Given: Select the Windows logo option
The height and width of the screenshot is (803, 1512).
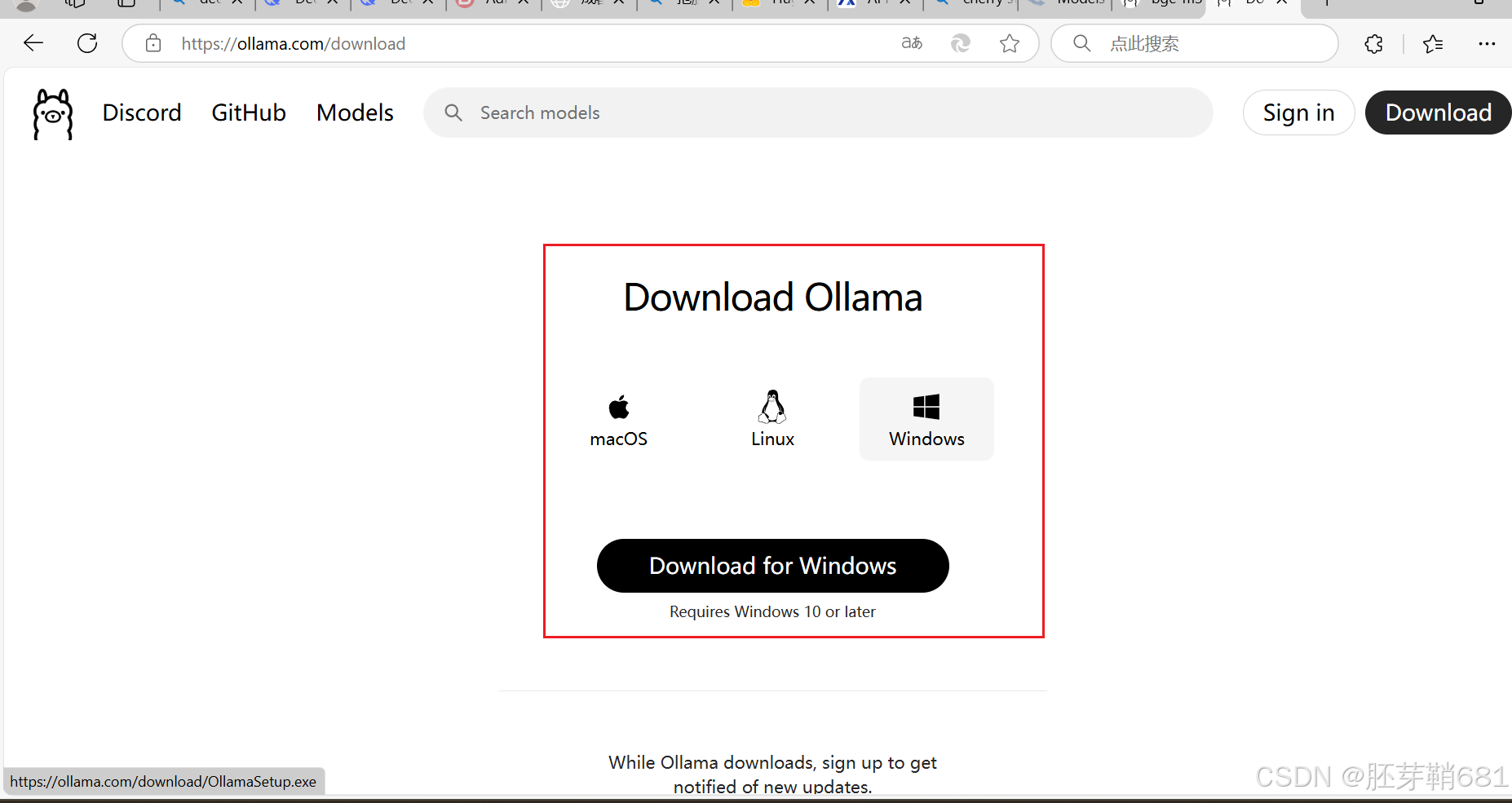Looking at the screenshot, I should click(x=926, y=419).
